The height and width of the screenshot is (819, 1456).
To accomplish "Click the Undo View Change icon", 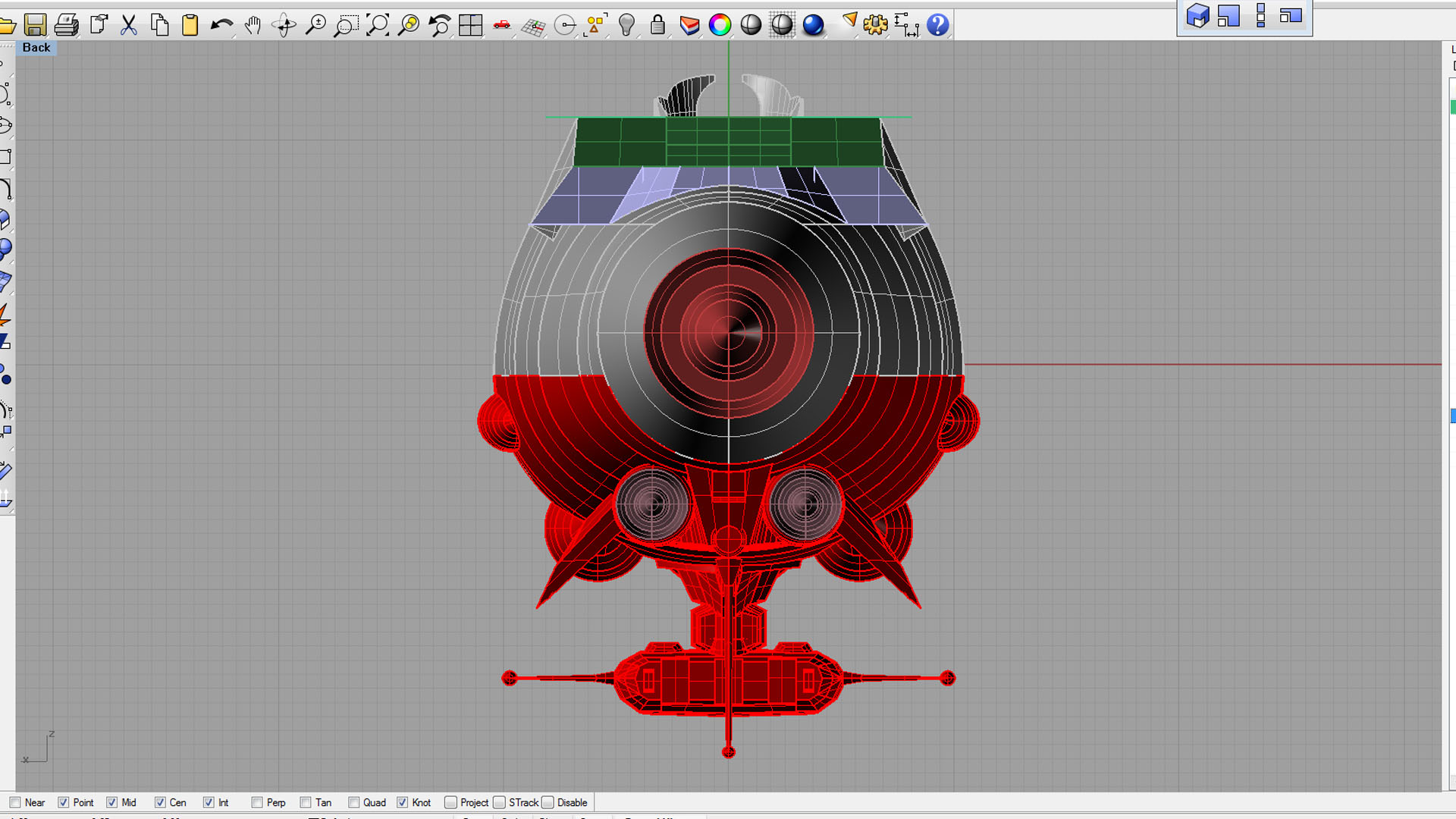I will (439, 25).
